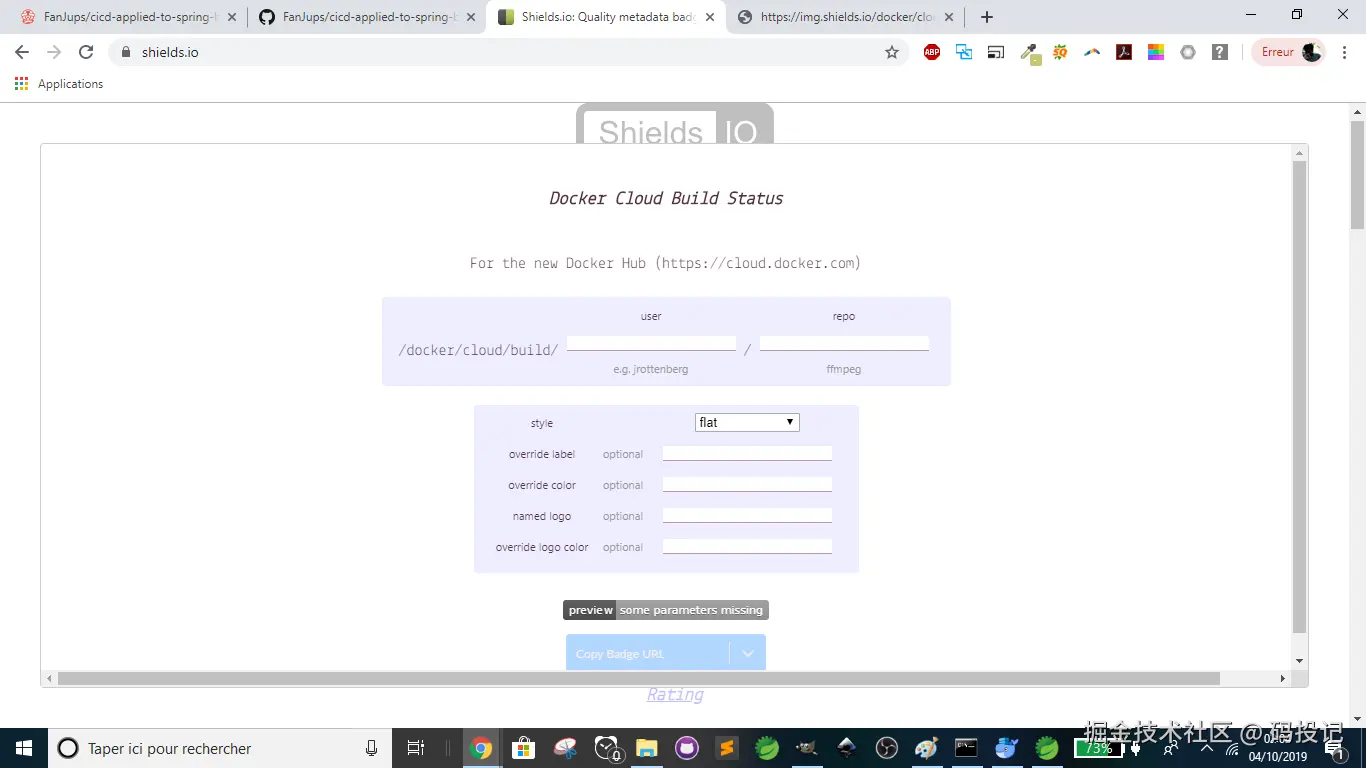Click the modal vertical scrollbar thumb
The width and height of the screenshot is (1366, 768).
pyautogui.click(x=1299, y=396)
